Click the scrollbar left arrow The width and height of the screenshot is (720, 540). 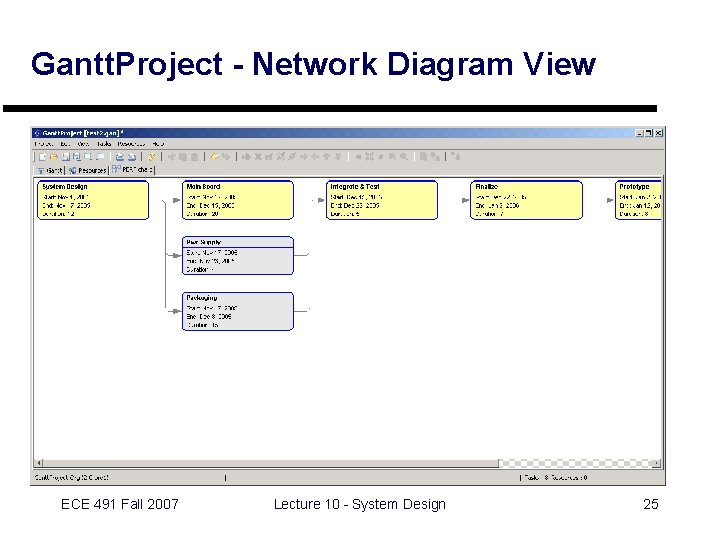[x=39, y=463]
